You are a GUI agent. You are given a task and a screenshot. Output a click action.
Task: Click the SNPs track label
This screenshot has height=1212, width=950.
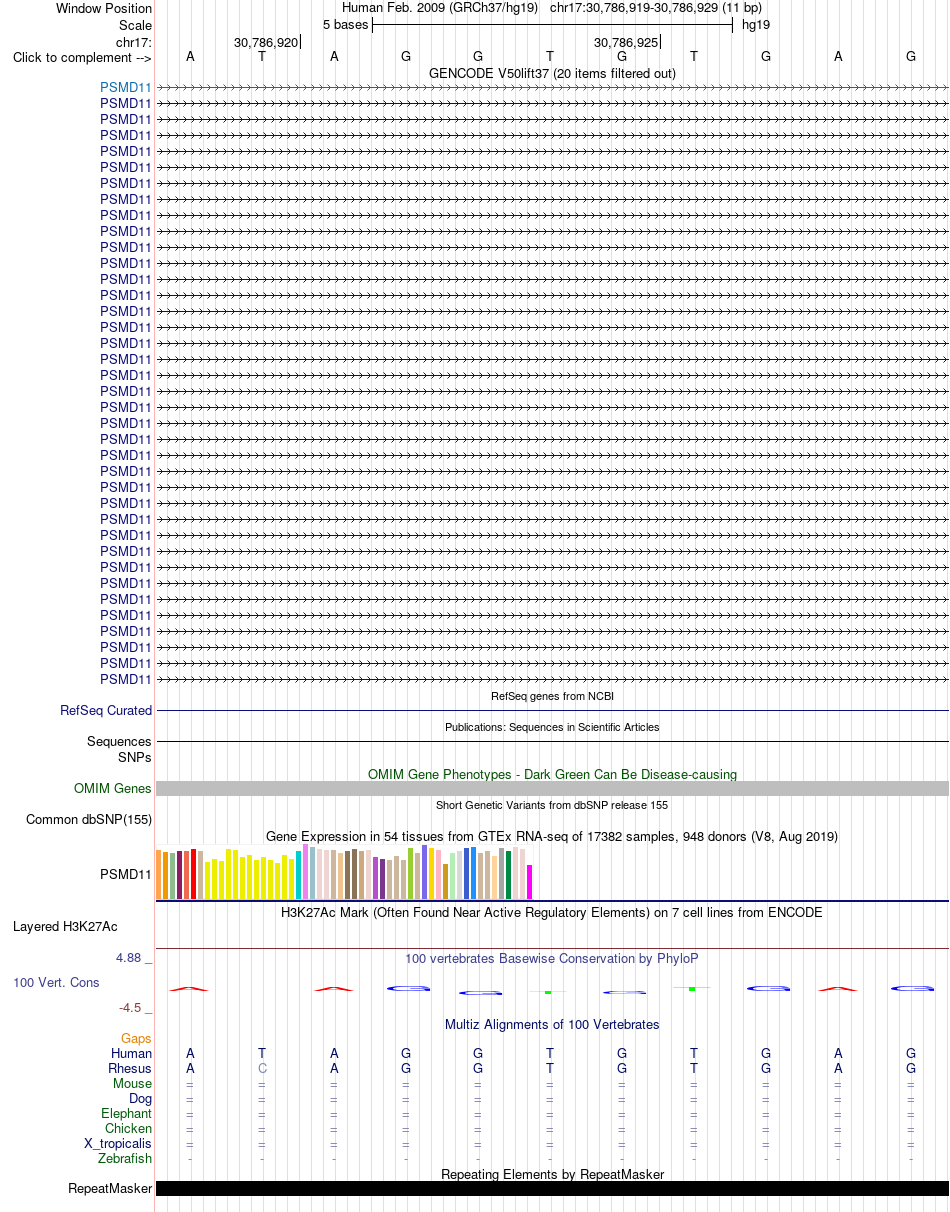(x=135, y=757)
